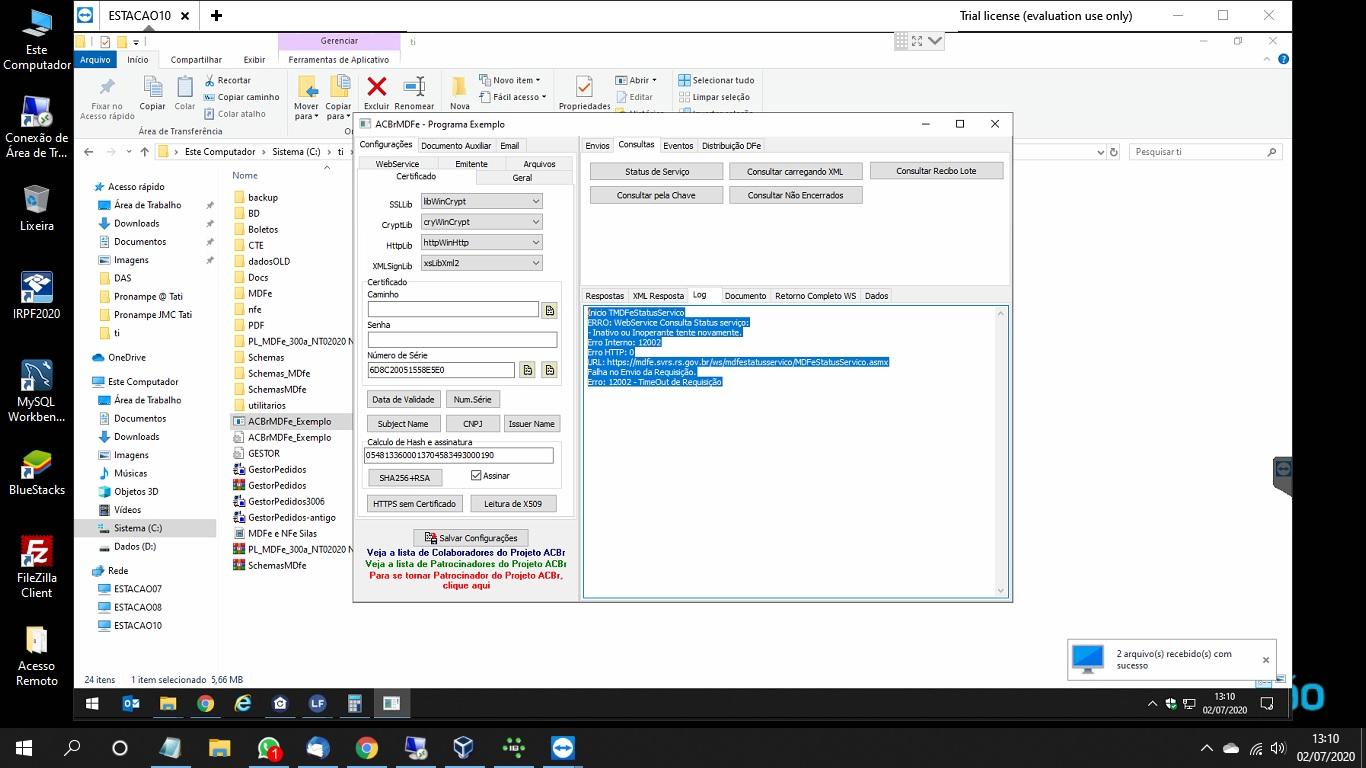Click Outlook icon in remote taskbar

pos(131,704)
